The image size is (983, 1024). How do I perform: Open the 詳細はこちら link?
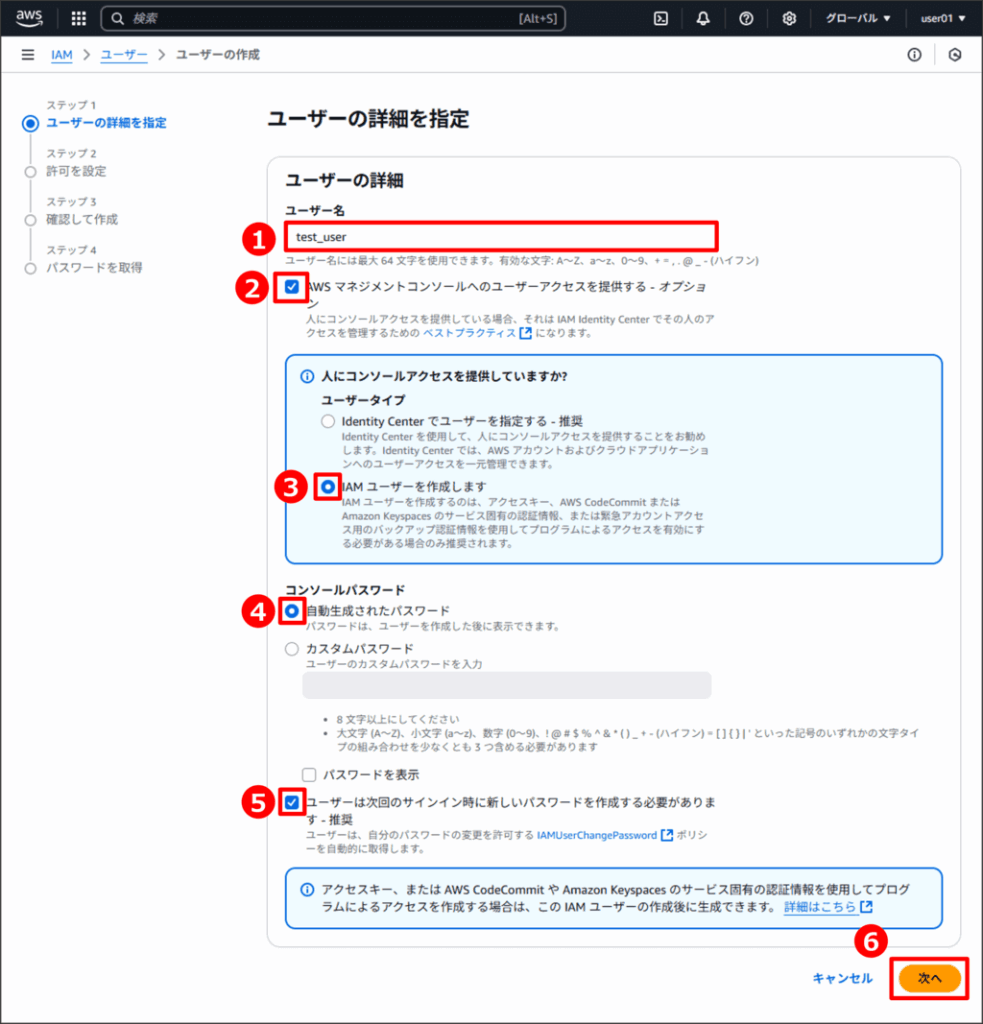(x=828, y=907)
